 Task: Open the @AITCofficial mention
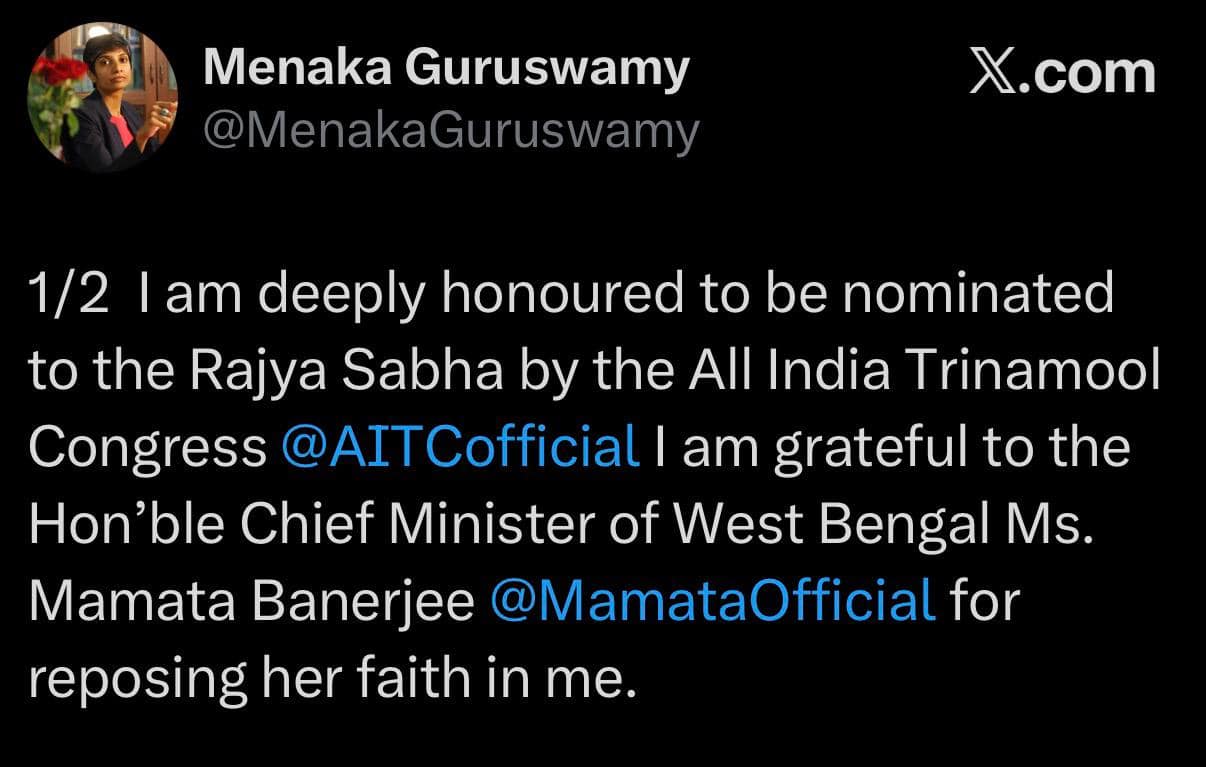click(461, 446)
